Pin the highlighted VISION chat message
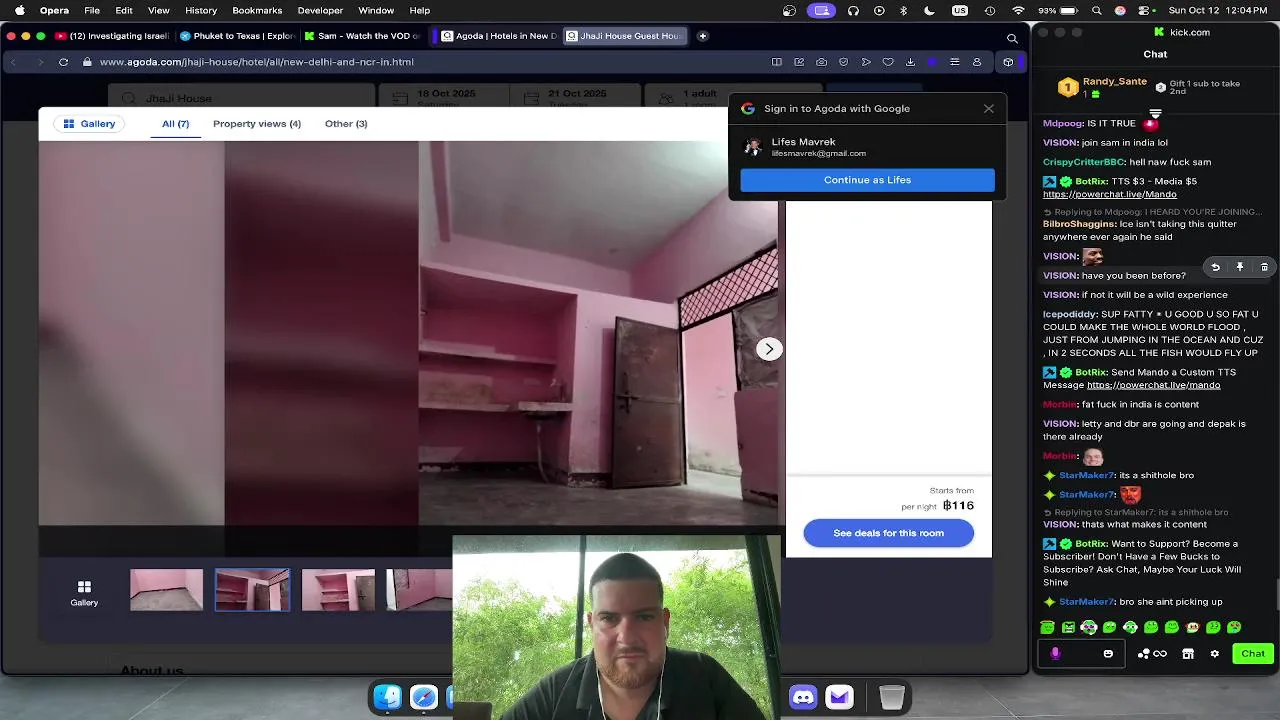This screenshot has width=1280, height=720. pos(1240,267)
